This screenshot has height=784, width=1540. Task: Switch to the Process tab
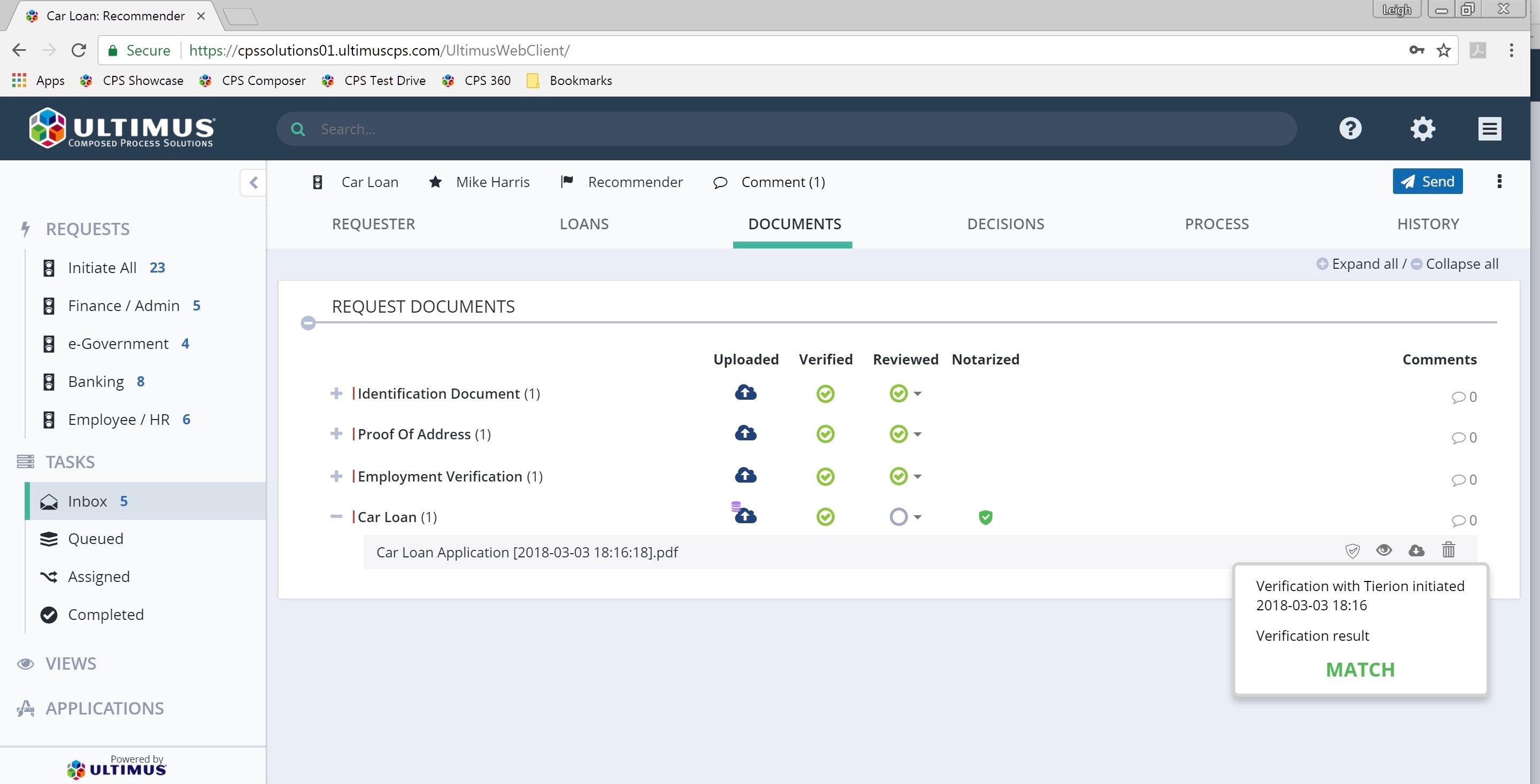tap(1216, 224)
